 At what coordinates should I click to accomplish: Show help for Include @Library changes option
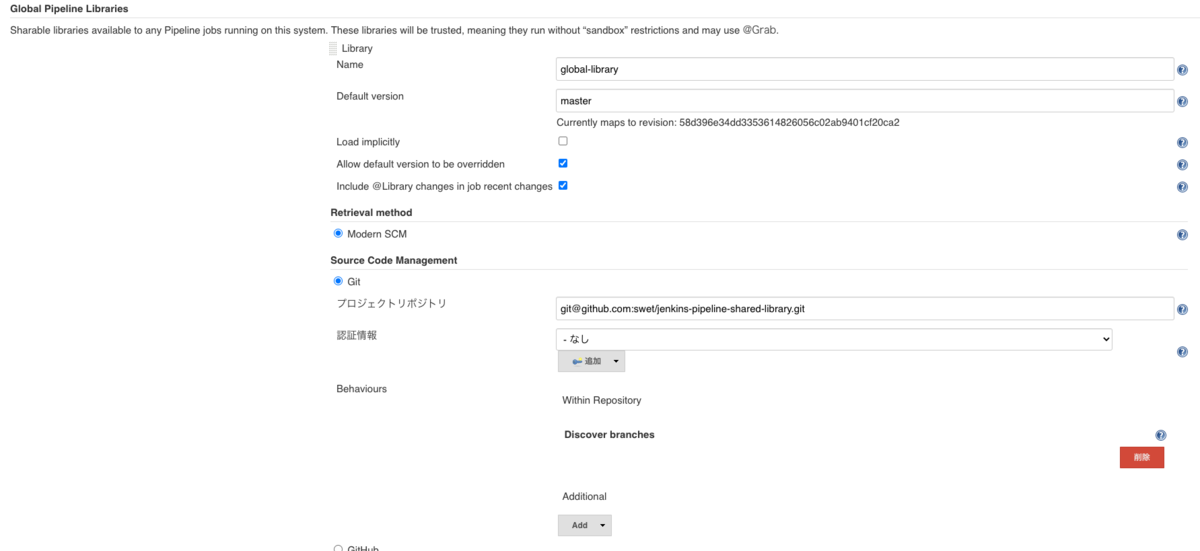point(1182,187)
